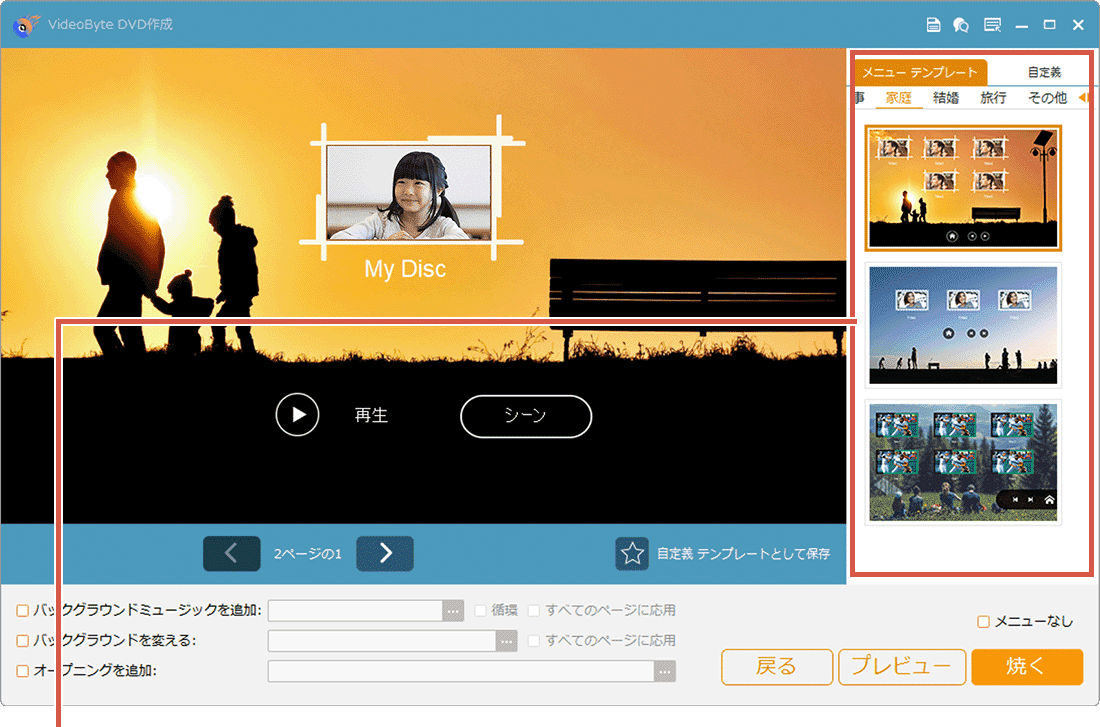Viewport: 1100px width, 727px height.
Task: Click the left chevron for previous page
Action: (x=231, y=553)
